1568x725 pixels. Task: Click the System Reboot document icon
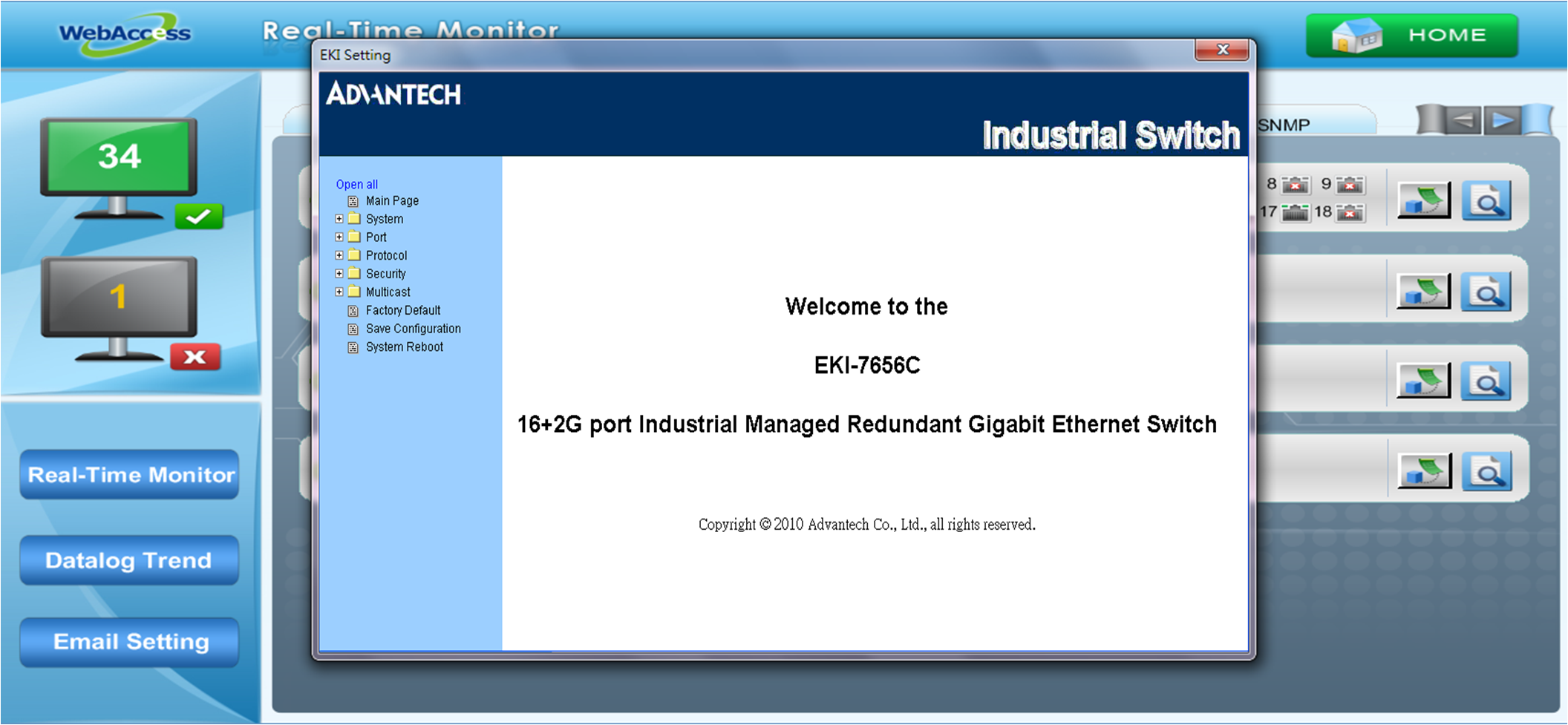353,347
